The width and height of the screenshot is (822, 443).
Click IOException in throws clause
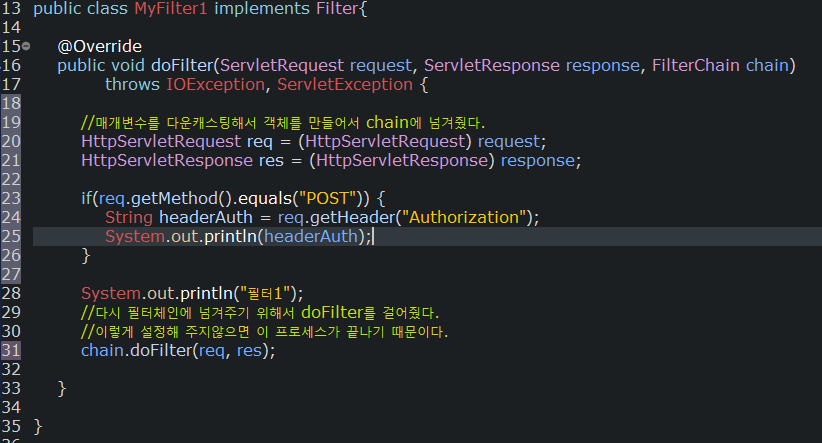click(215, 84)
